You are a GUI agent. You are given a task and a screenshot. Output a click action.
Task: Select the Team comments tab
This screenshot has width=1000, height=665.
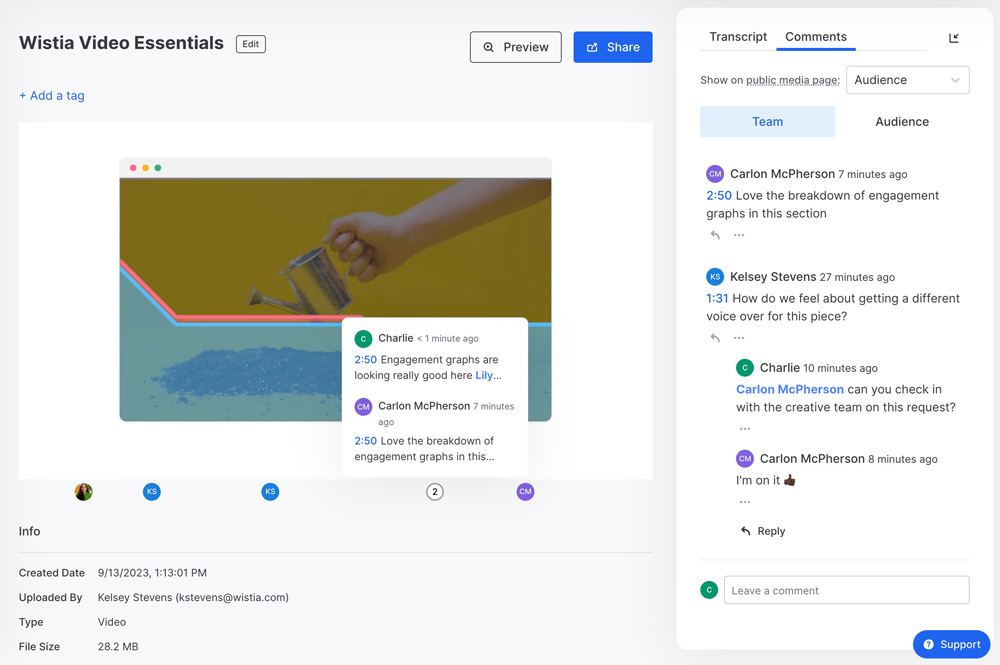click(767, 122)
